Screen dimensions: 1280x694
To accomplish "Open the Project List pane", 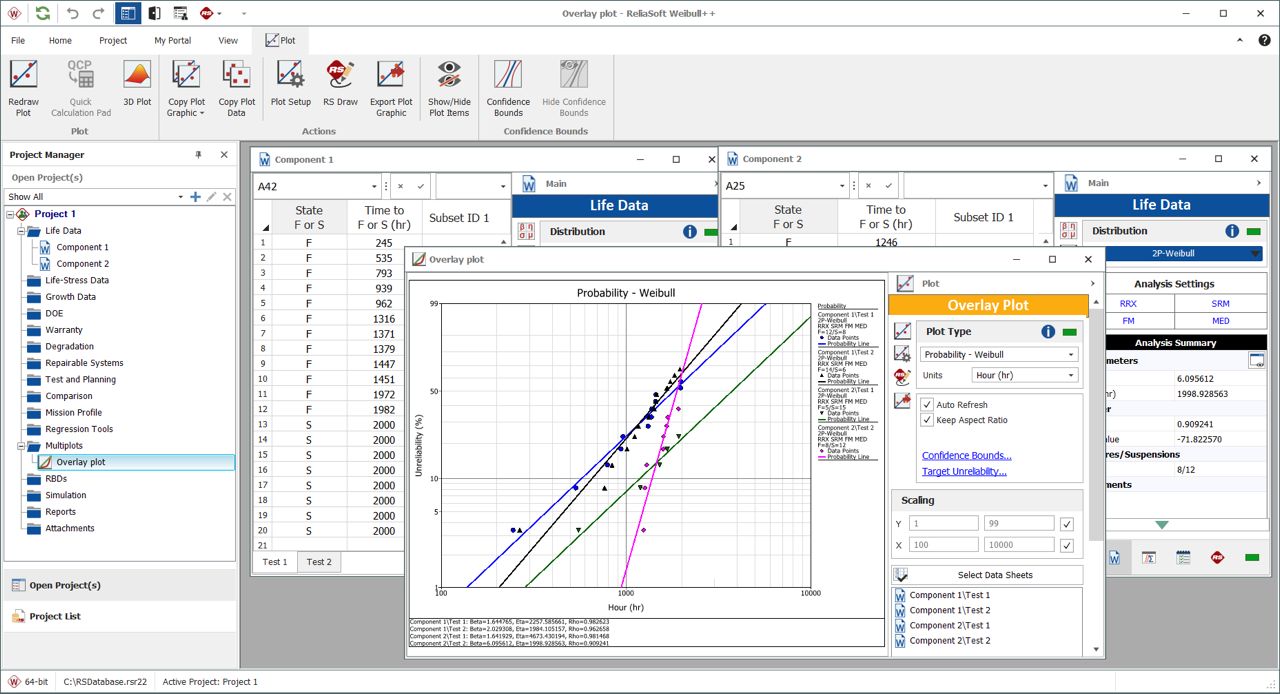I will [120, 616].
